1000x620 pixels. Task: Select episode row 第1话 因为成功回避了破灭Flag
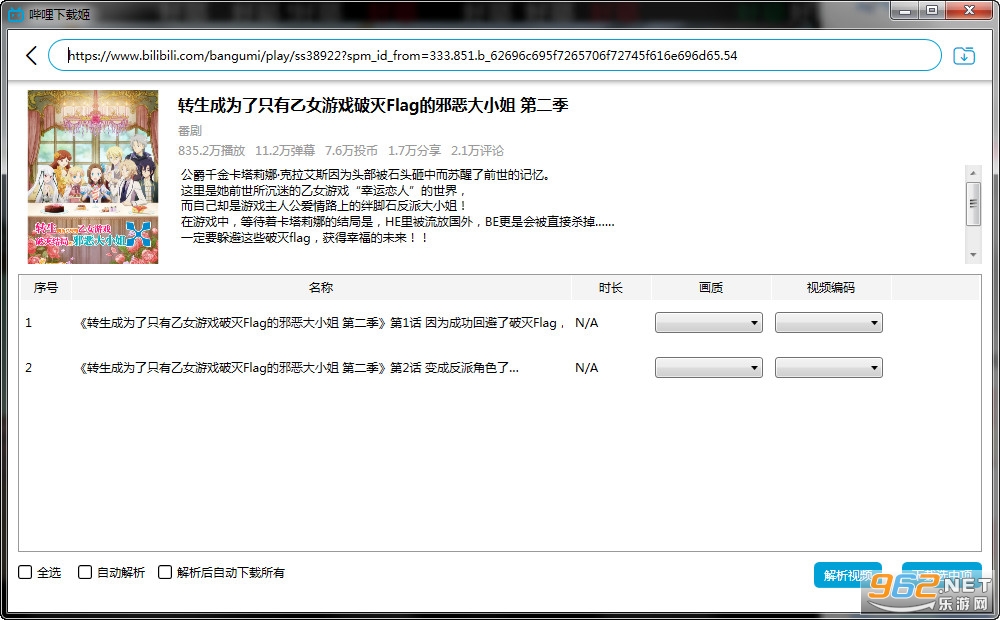pos(499,323)
